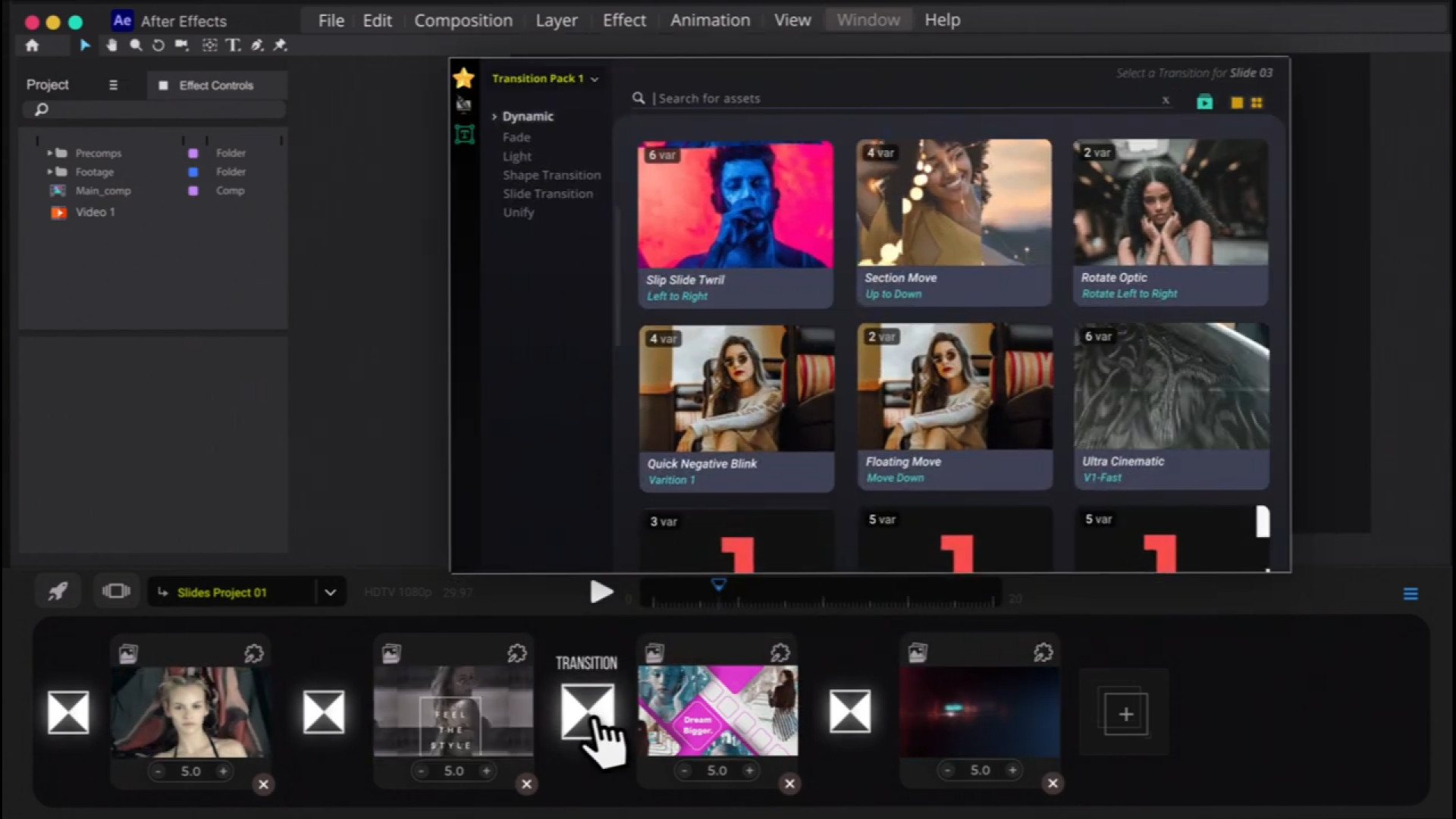
Task: Select the Type tool
Action: 234,45
